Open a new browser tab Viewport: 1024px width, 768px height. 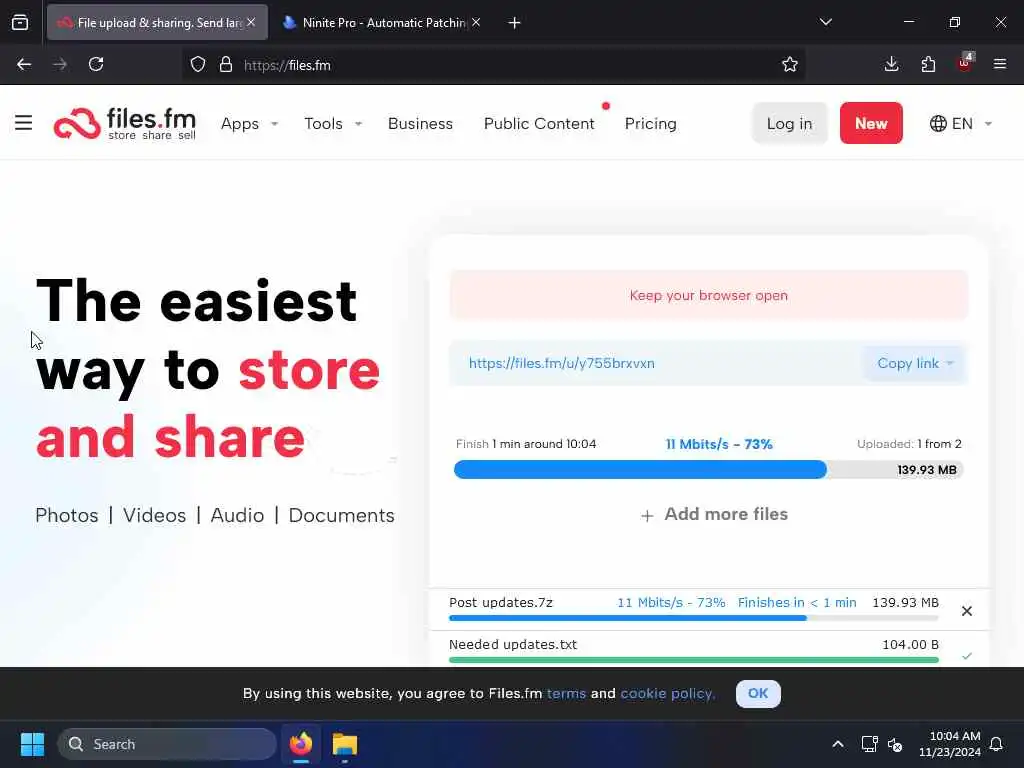pos(514,23)
